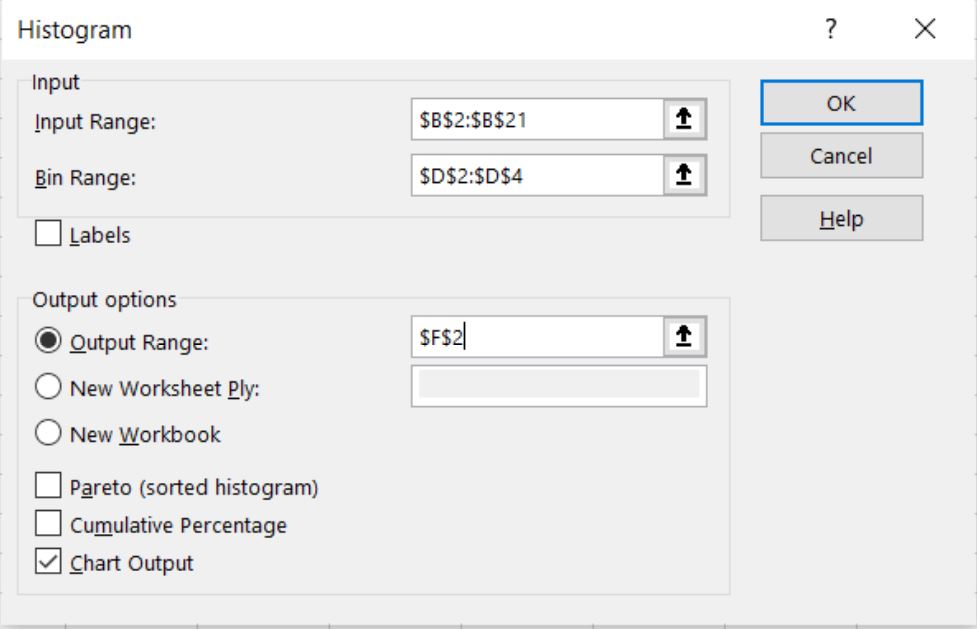
Task: Click the Output Range collapse arrow icon
Action: point(684,337)
